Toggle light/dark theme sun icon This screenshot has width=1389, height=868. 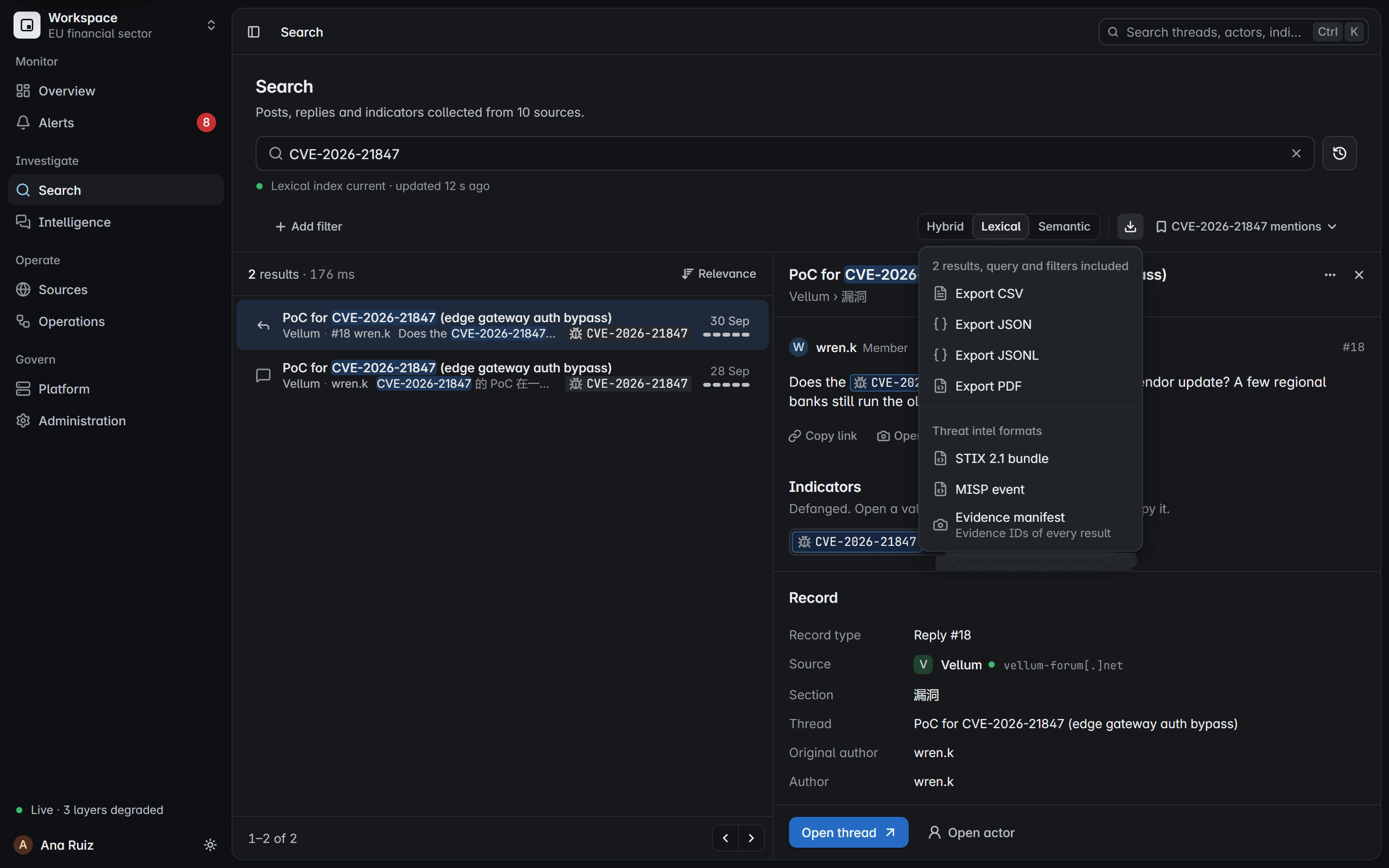[x=210, y=845]
